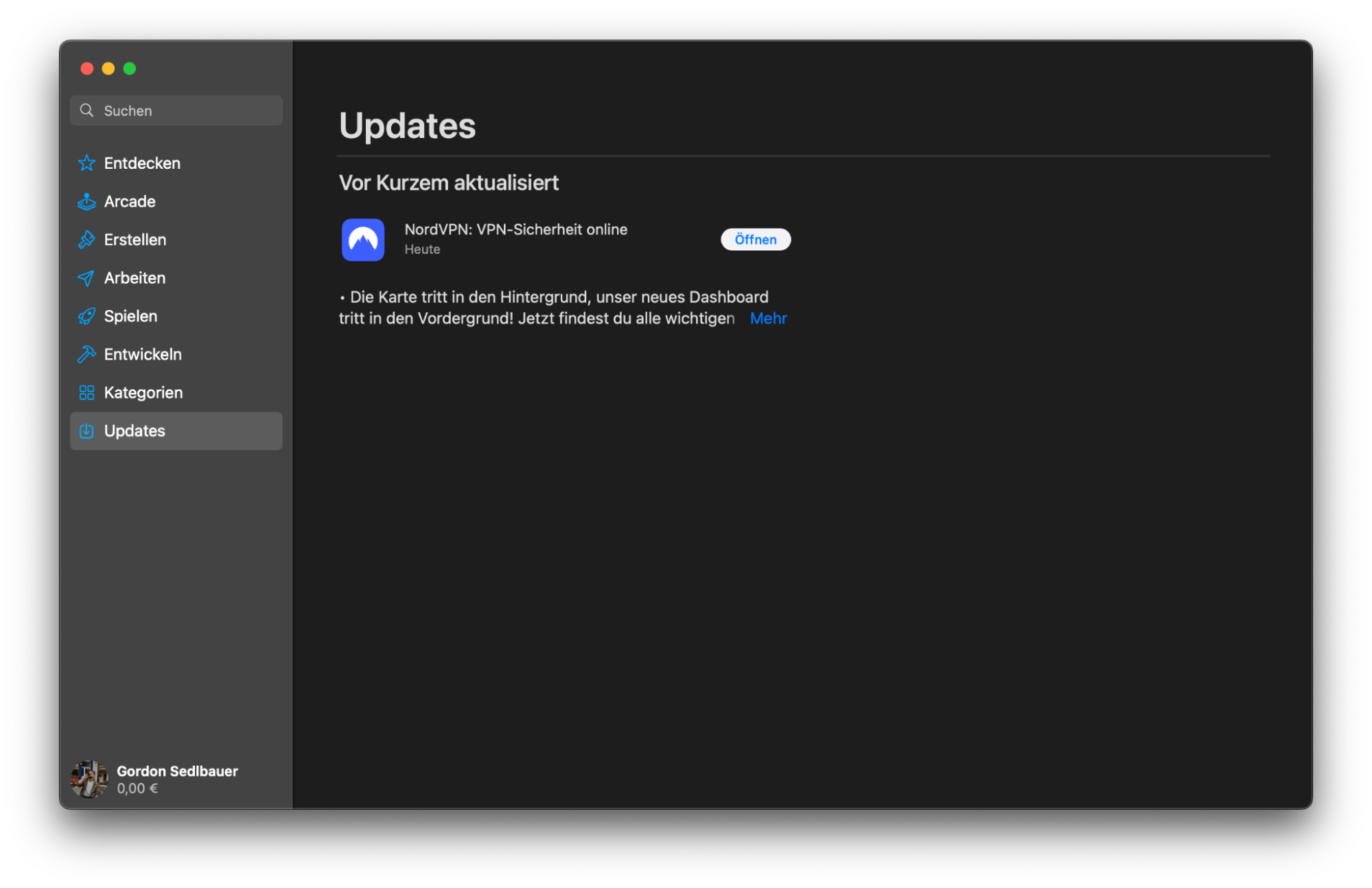1372x888 pixels.
Task: Click inside the Suchen search field
Action: click(x=176, y=110)
